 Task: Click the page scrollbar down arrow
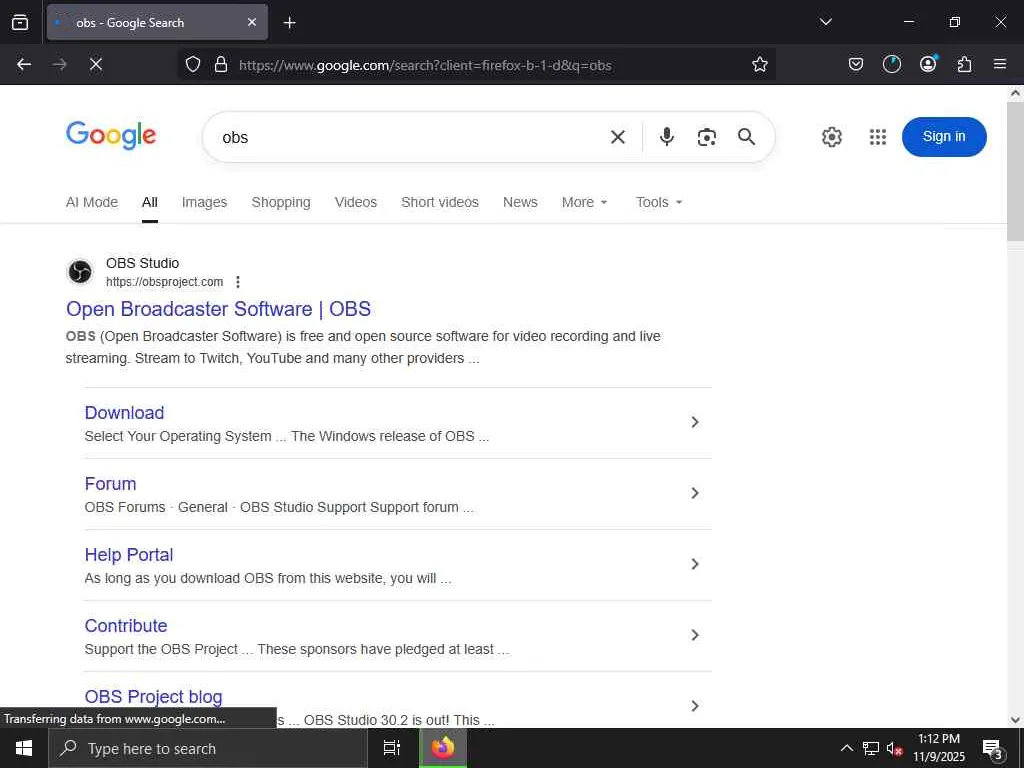[1015, 720]
